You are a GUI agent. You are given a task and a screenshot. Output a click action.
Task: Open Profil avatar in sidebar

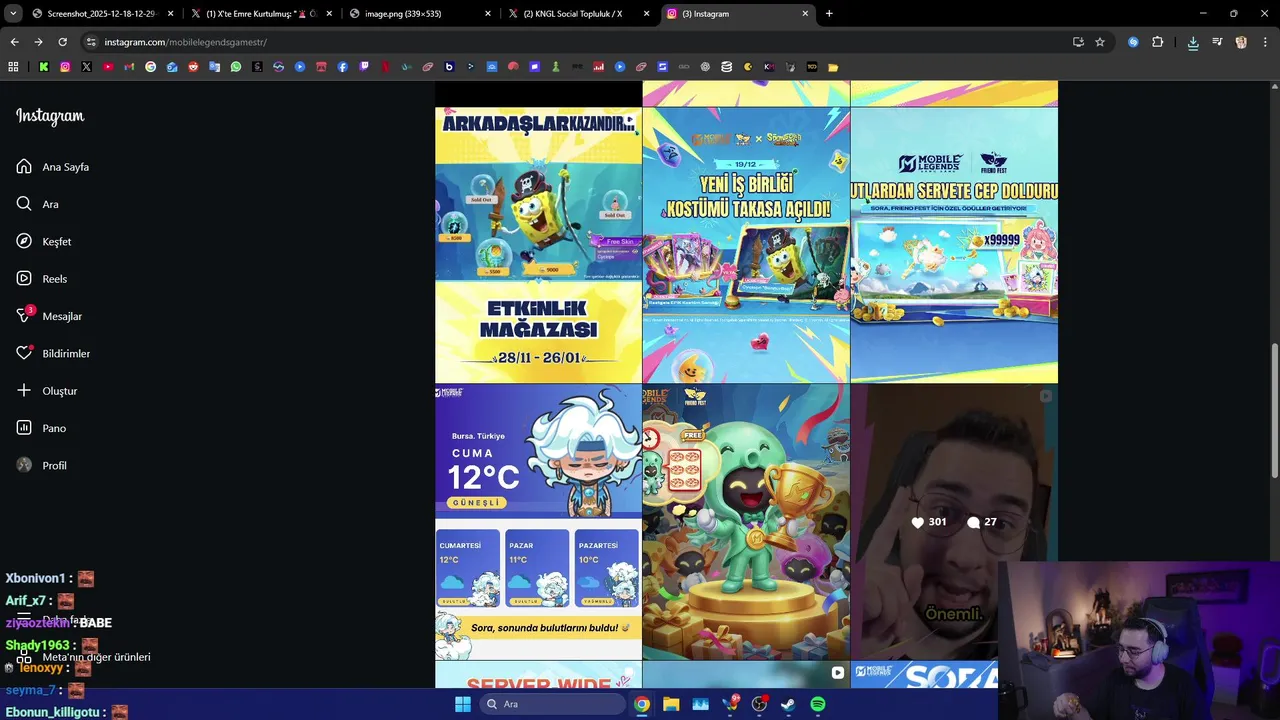tap(24, 465)
